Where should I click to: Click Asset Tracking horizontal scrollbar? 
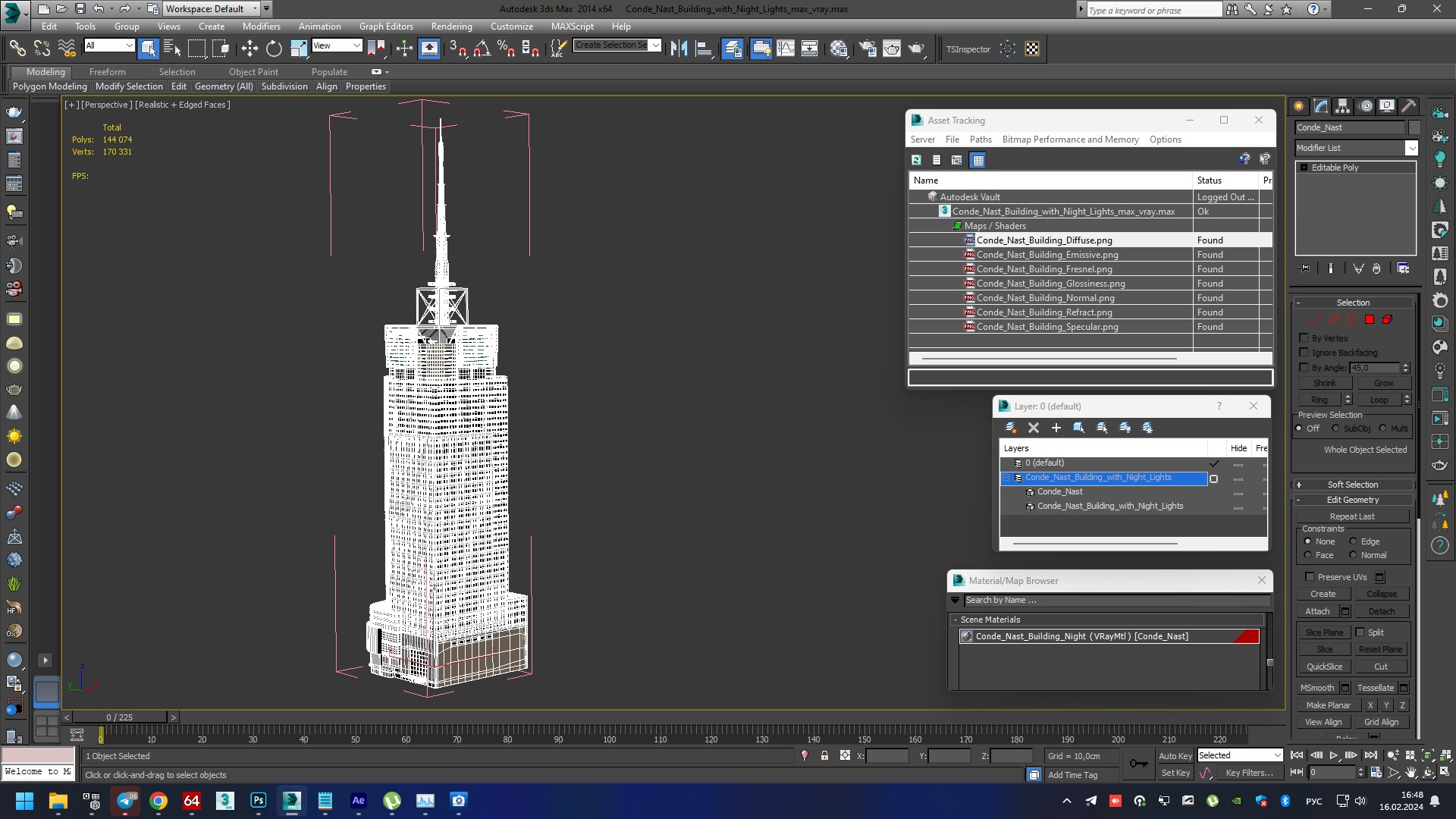coord(1049,358)
